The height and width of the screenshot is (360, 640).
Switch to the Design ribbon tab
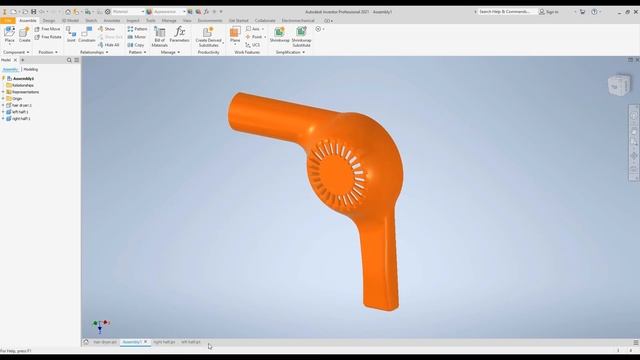[49, 20]
